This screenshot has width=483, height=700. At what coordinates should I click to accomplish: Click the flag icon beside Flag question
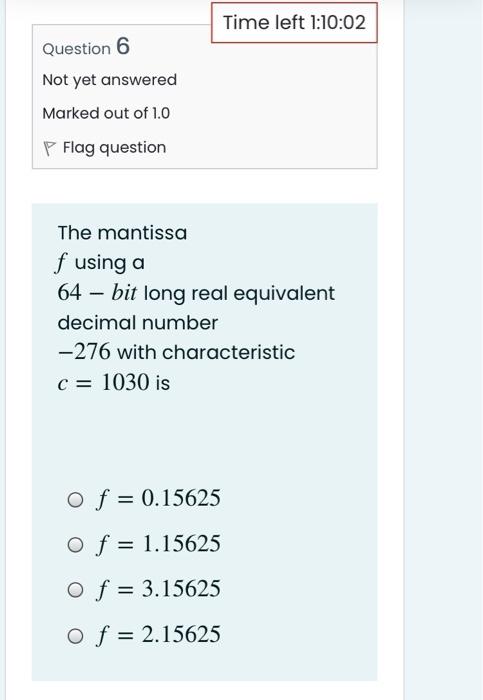[49, 149]
